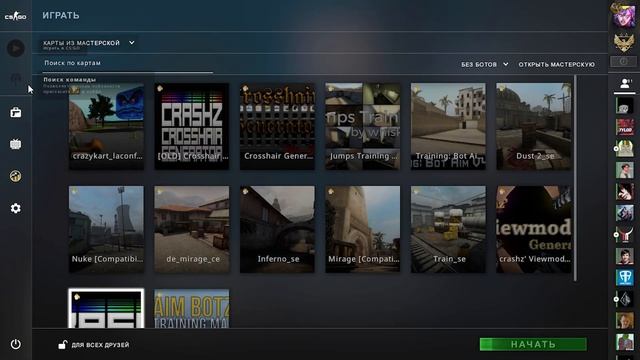This screenshot has height=360, width=640.
Task: Select the [OLD] Crosshair Generator map
Action: 192,127
